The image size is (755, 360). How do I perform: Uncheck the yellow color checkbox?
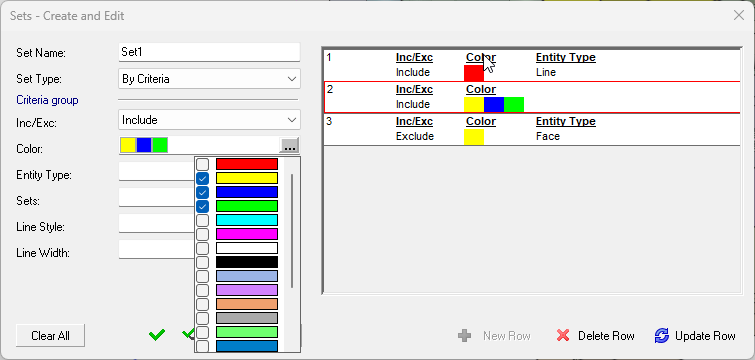203,178
